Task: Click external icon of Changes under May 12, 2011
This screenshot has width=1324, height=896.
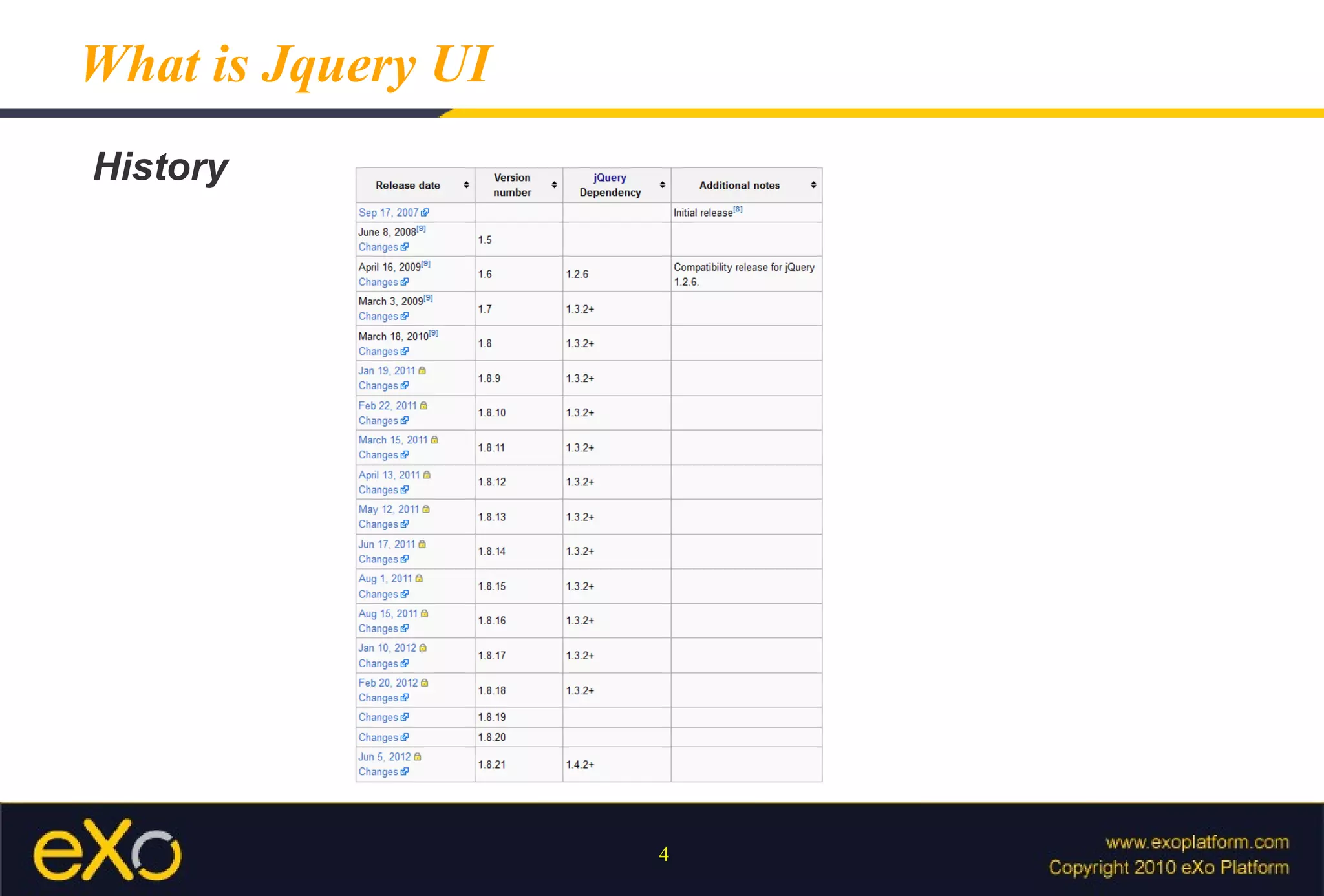Action: (404, 524)
